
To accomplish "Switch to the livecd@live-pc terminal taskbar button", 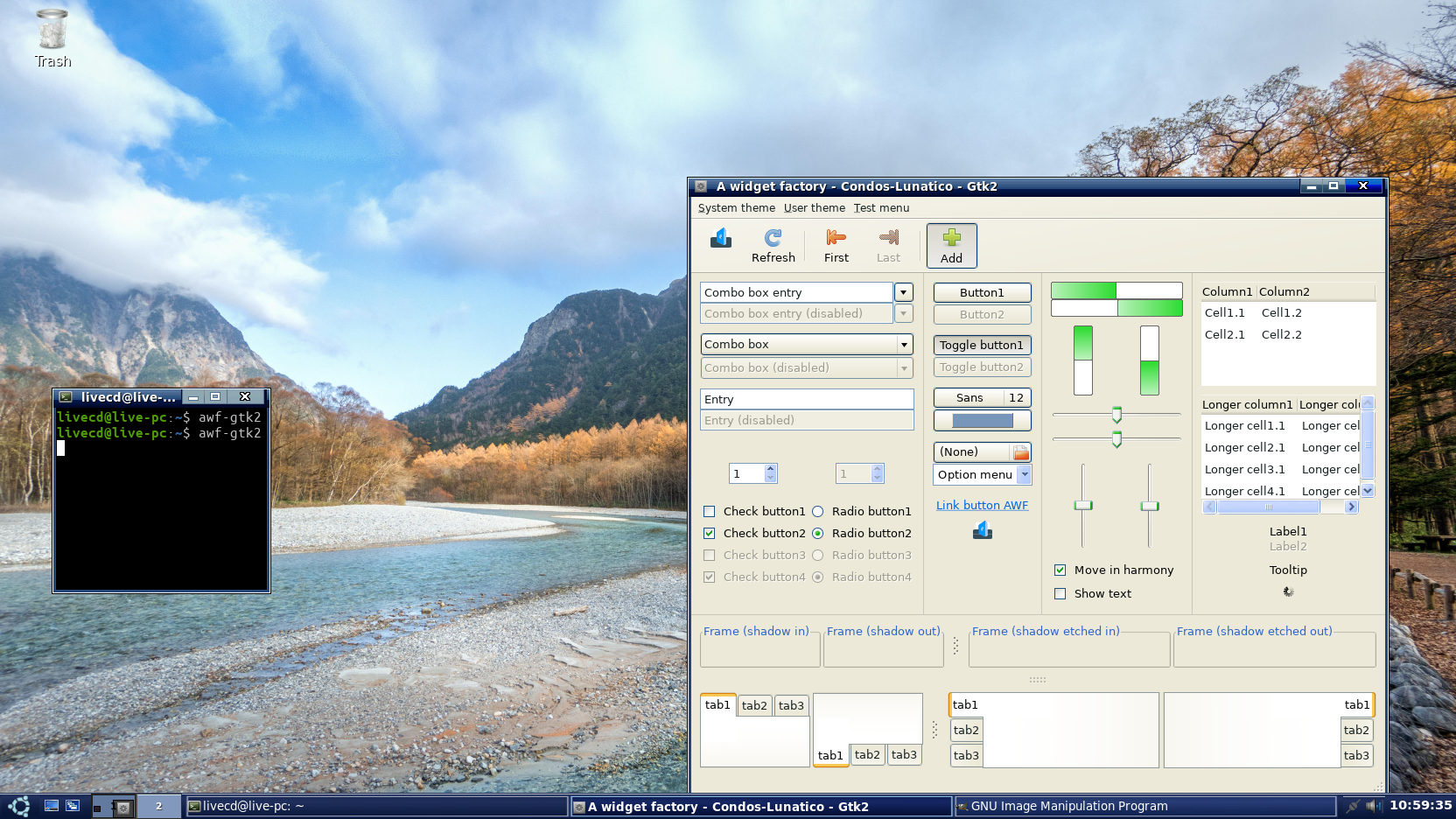I will [376, 807].
